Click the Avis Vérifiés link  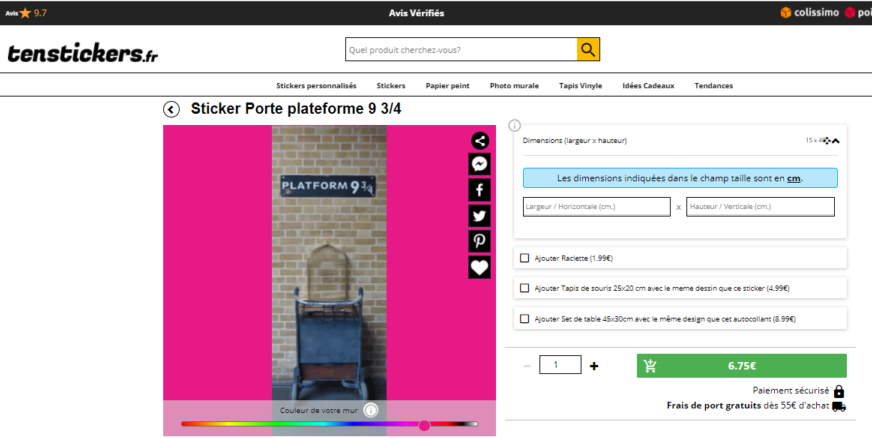click(417, 13)
